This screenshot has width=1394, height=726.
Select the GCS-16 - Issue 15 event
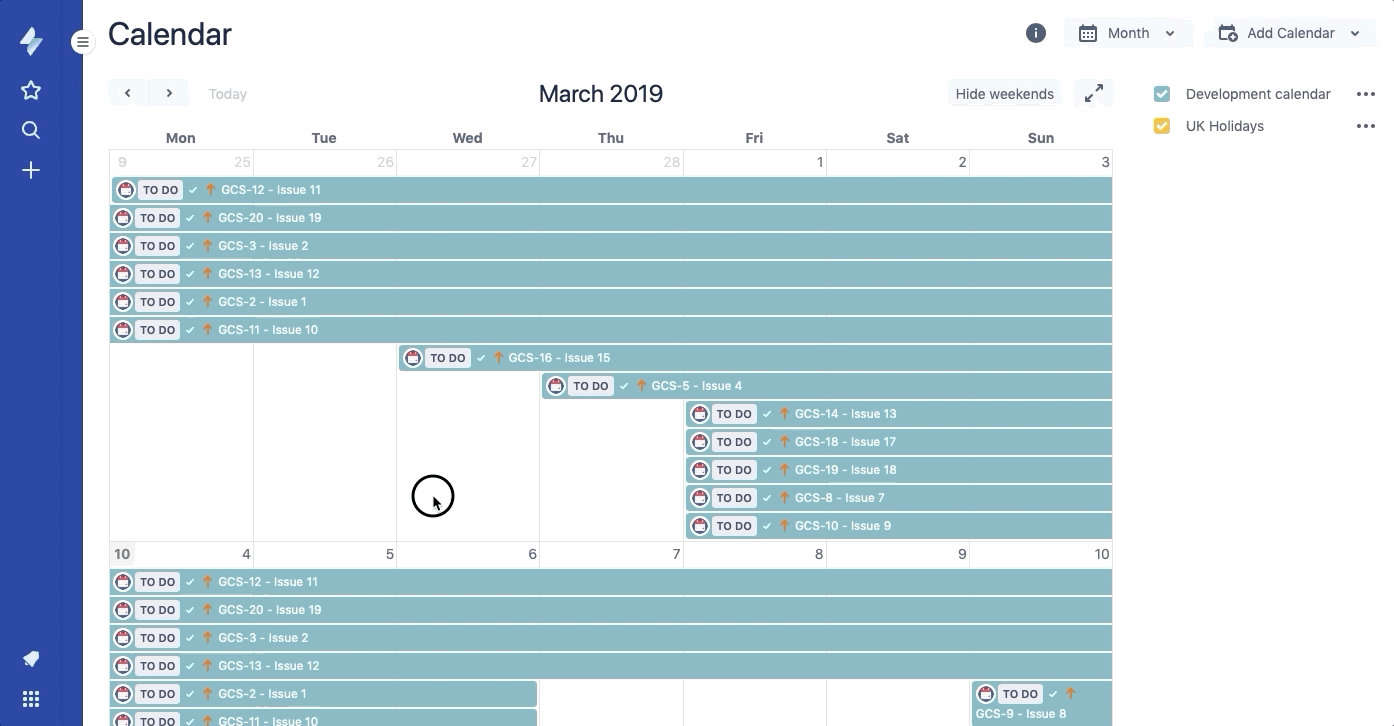(x=556, y=357)
